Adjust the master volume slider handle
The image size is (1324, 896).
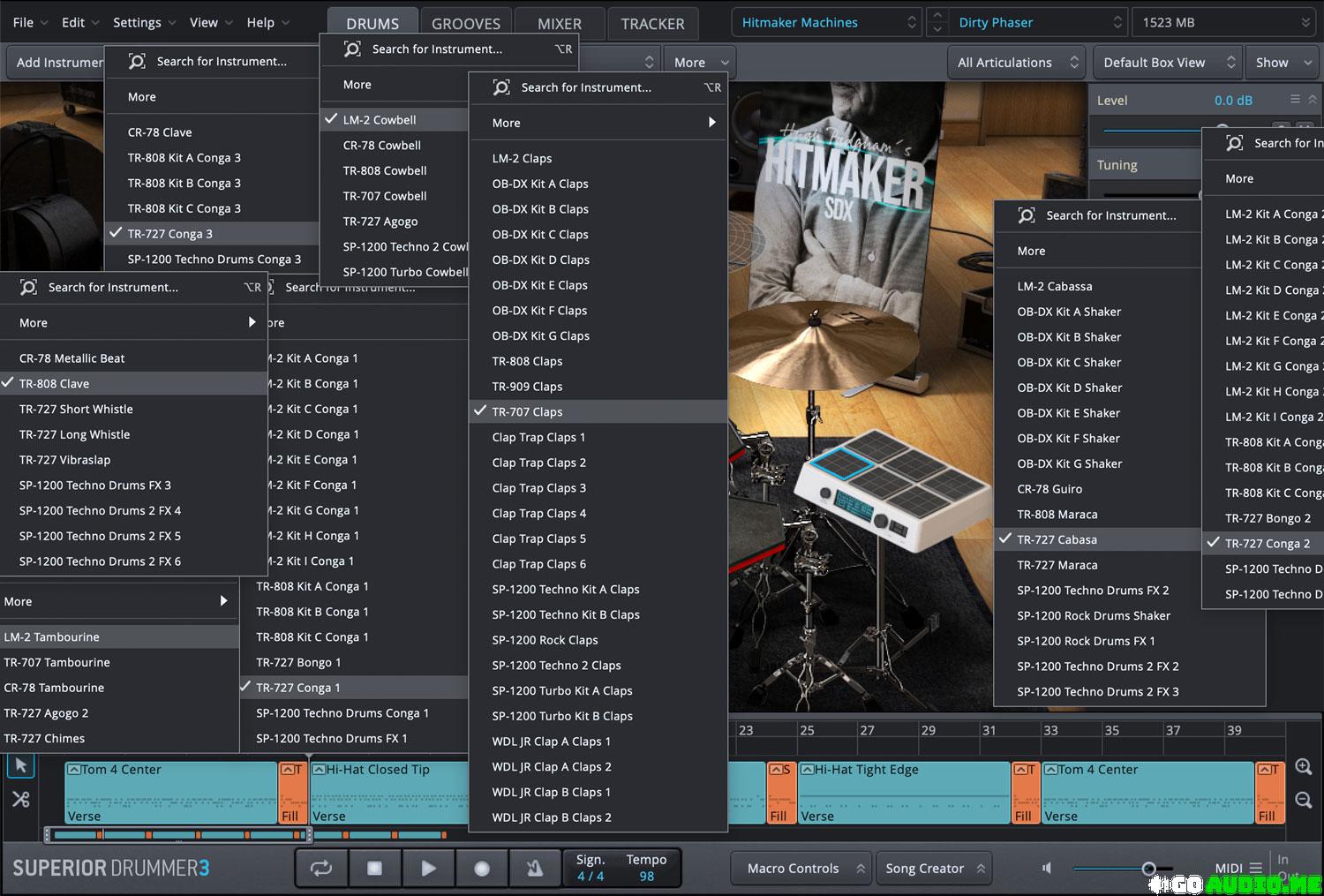1148,869
